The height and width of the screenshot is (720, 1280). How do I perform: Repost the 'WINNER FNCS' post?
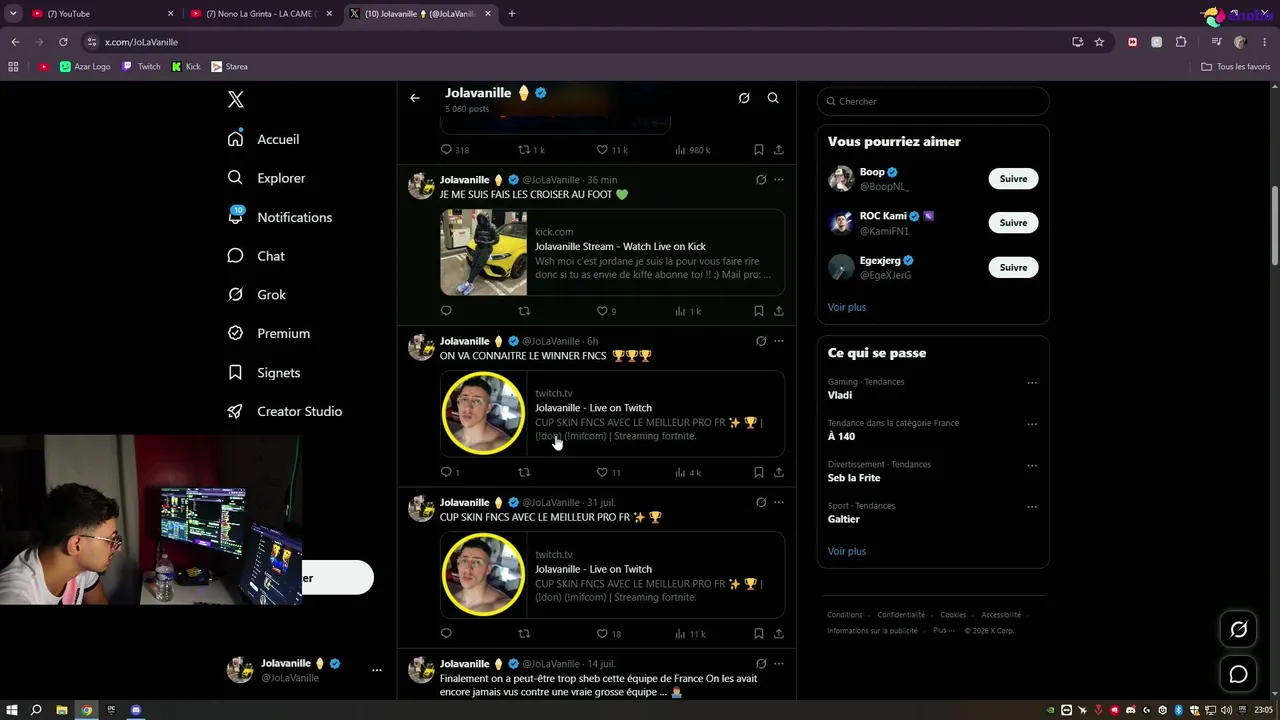tap(524, 472)
